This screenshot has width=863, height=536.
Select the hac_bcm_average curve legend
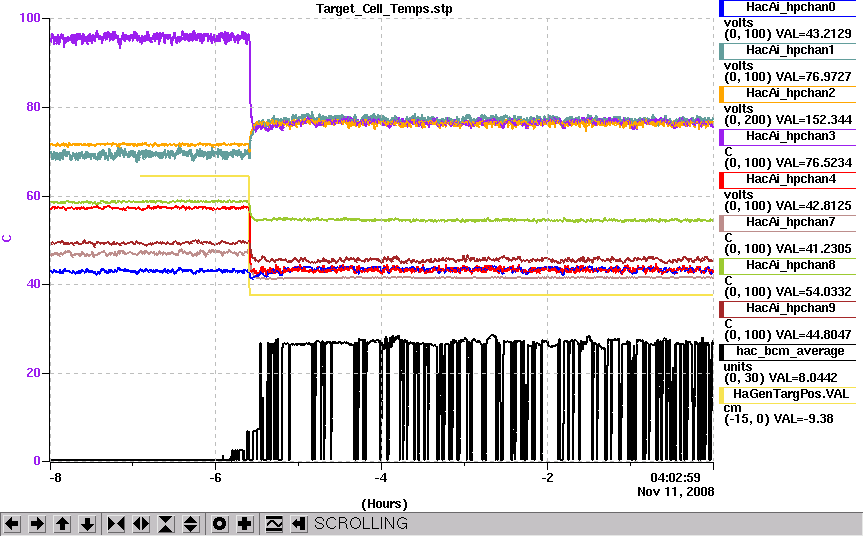[790, 351]
